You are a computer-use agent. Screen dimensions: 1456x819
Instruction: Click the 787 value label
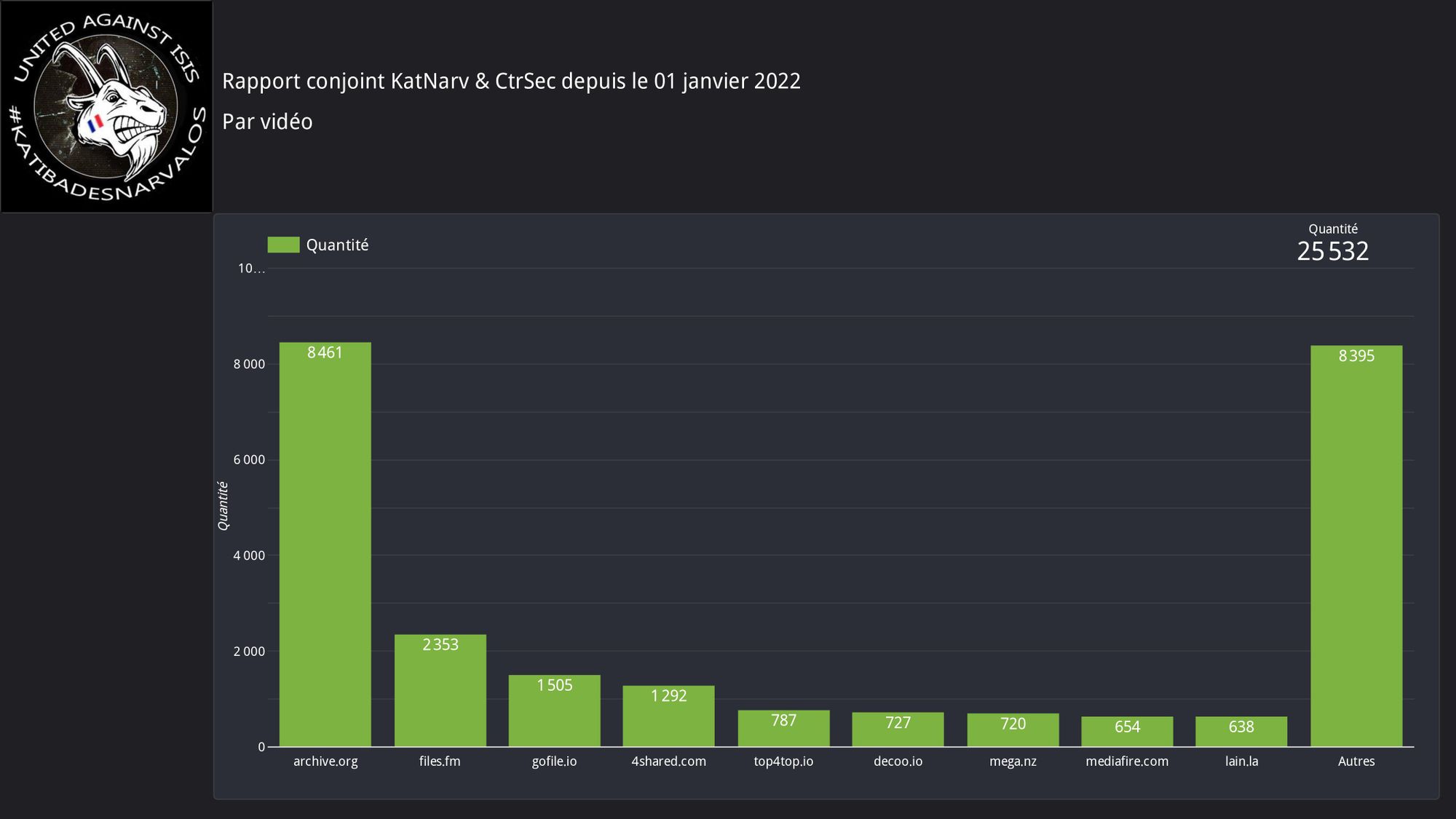point(783,720)
